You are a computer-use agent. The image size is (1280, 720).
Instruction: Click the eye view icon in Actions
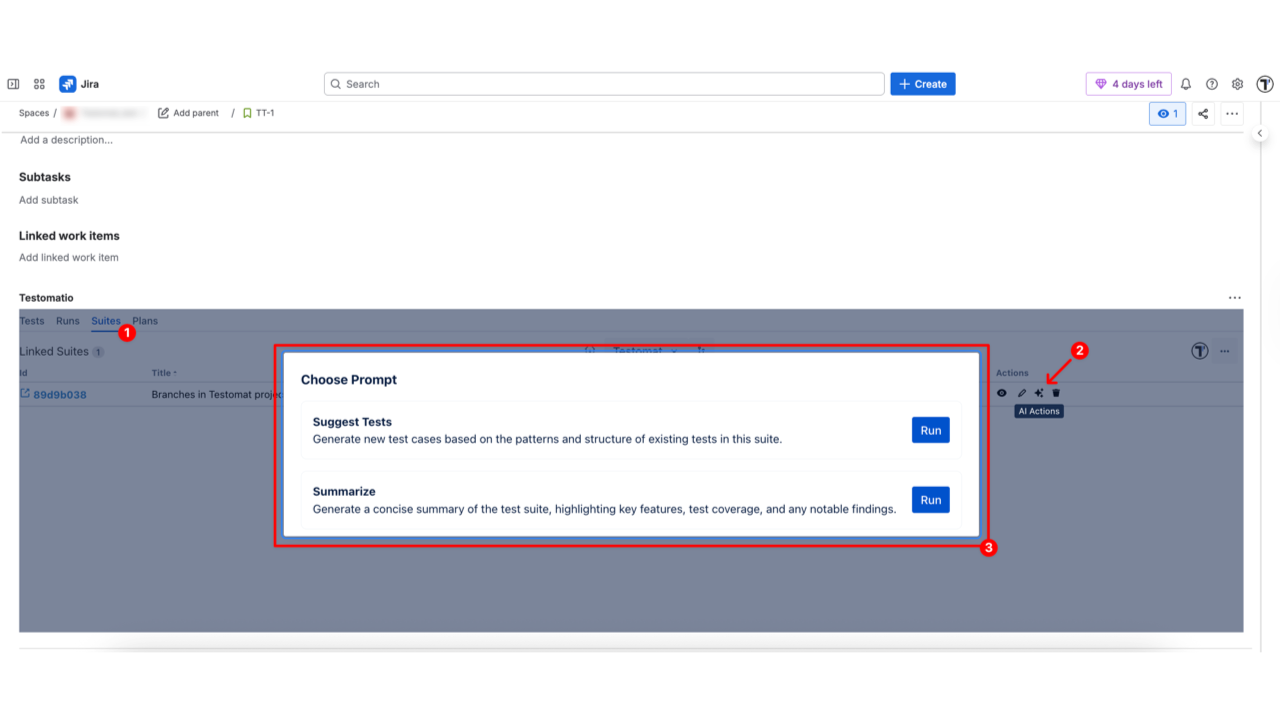(1001, 393)
